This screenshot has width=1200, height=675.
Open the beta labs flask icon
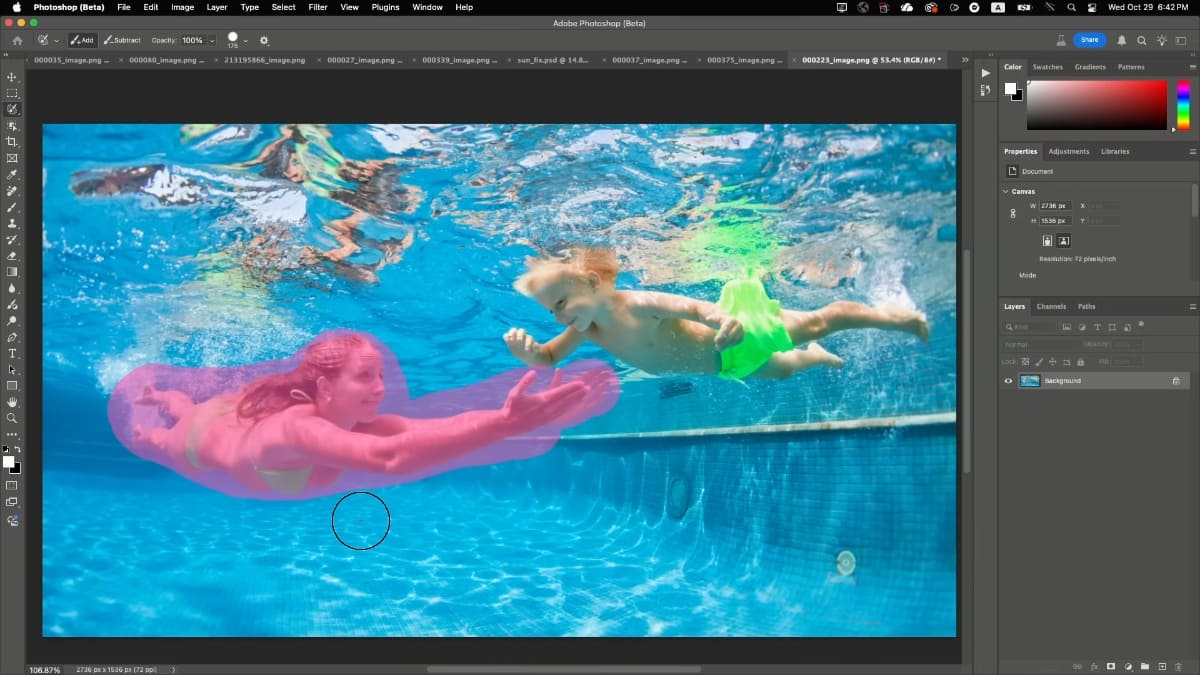pyautogui.click(x=1061, y=40)
